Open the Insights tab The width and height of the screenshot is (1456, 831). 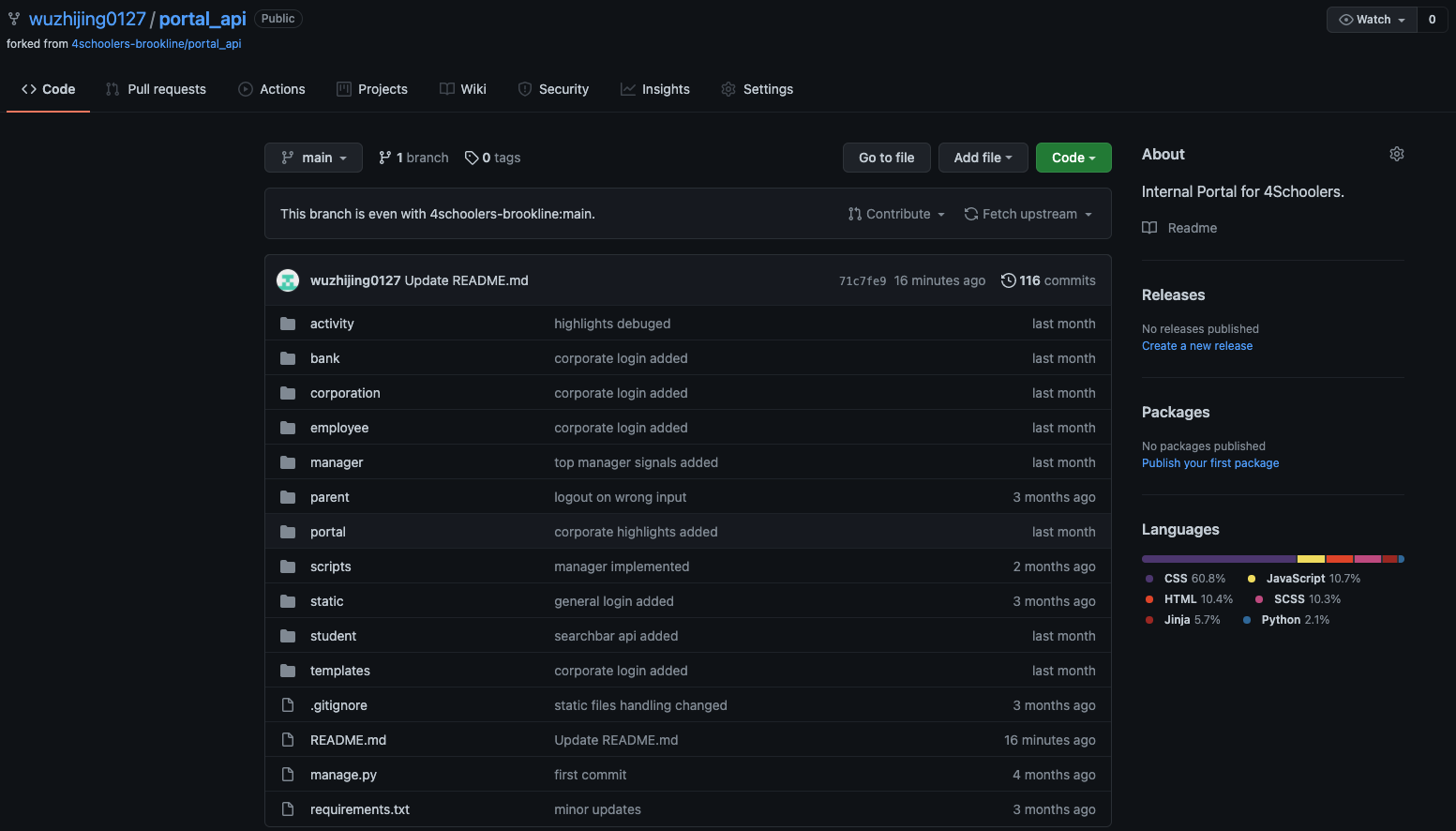655,89
